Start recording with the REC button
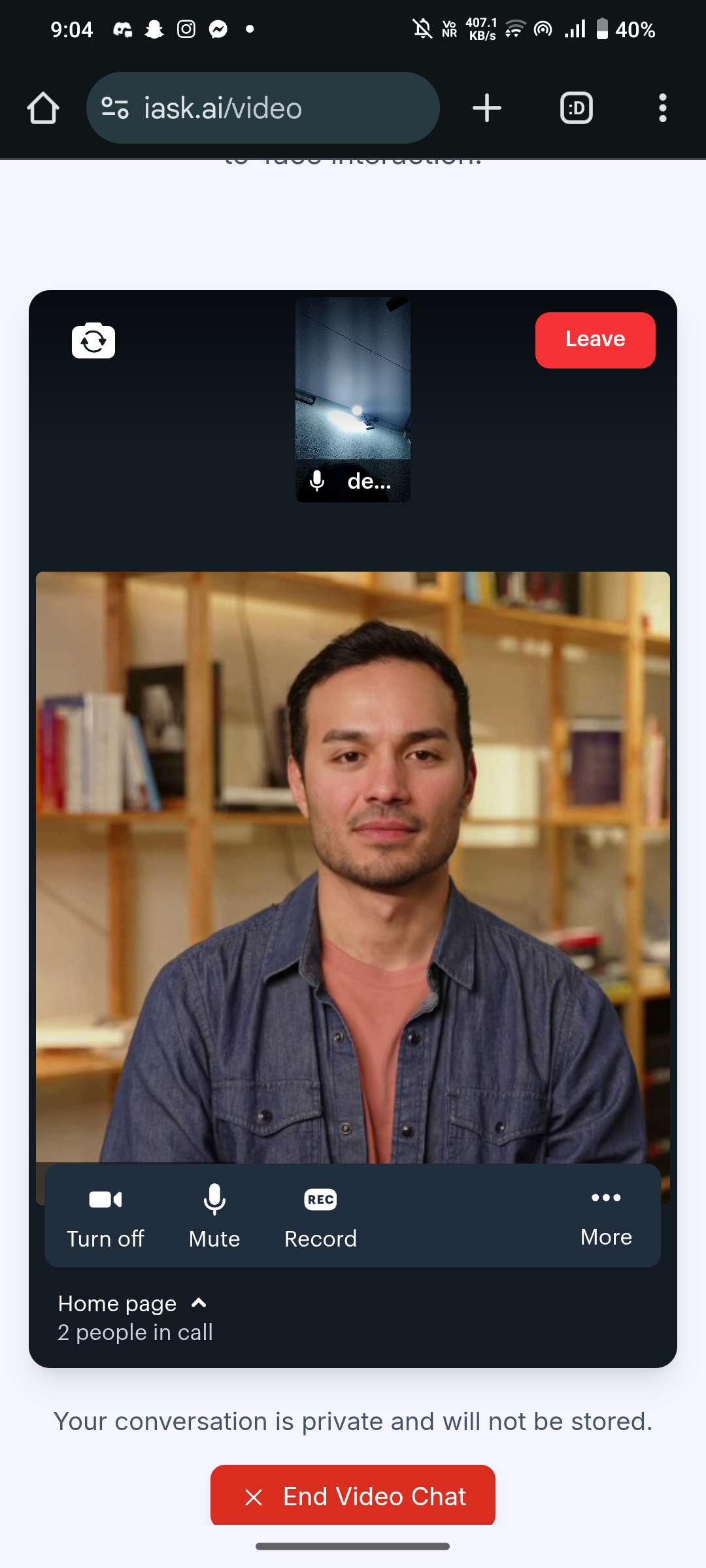Viewport: 706px width, 1568px height. [320, 1217]
